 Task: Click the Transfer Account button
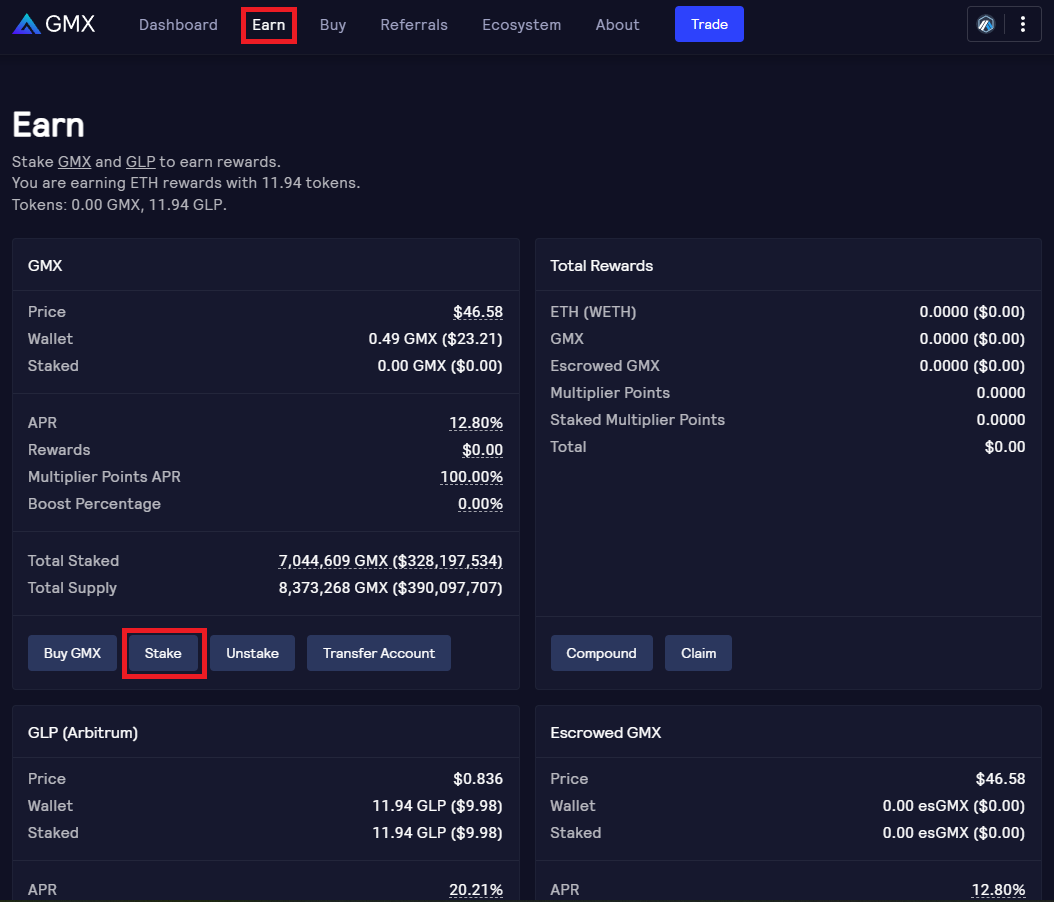point(379,653)
